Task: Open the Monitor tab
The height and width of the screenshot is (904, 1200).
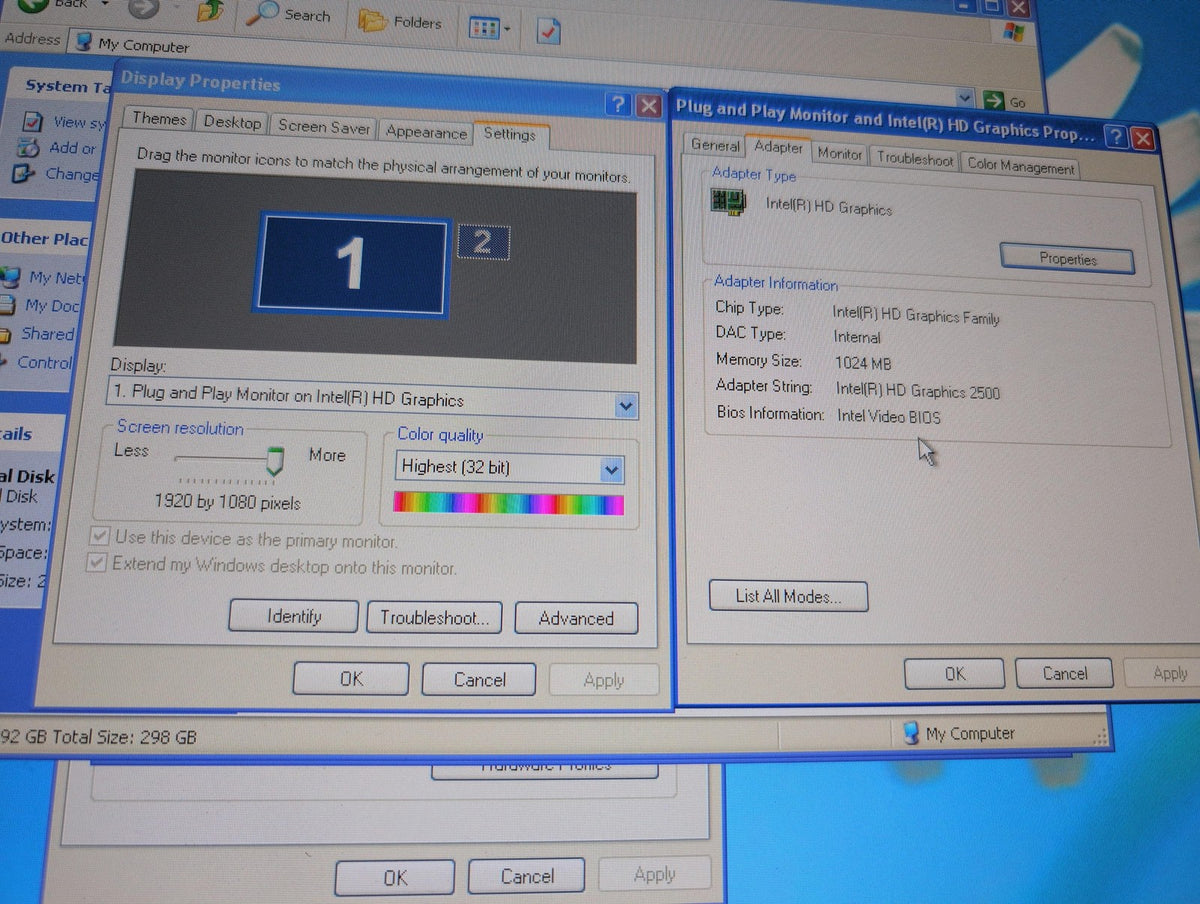Action: click(x=840, y=154)
